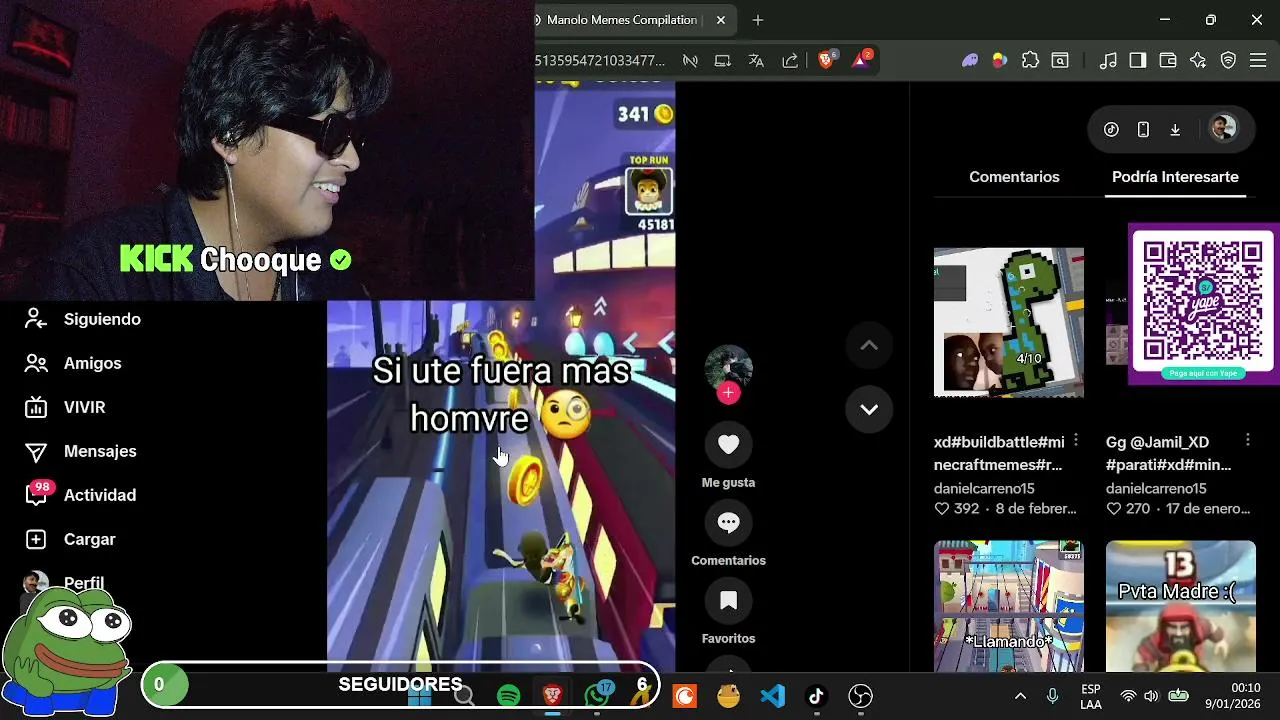The image size is (1280, 720).
Task: Switch to the Comentarios tab
Action: click(x=1014, y=177)
